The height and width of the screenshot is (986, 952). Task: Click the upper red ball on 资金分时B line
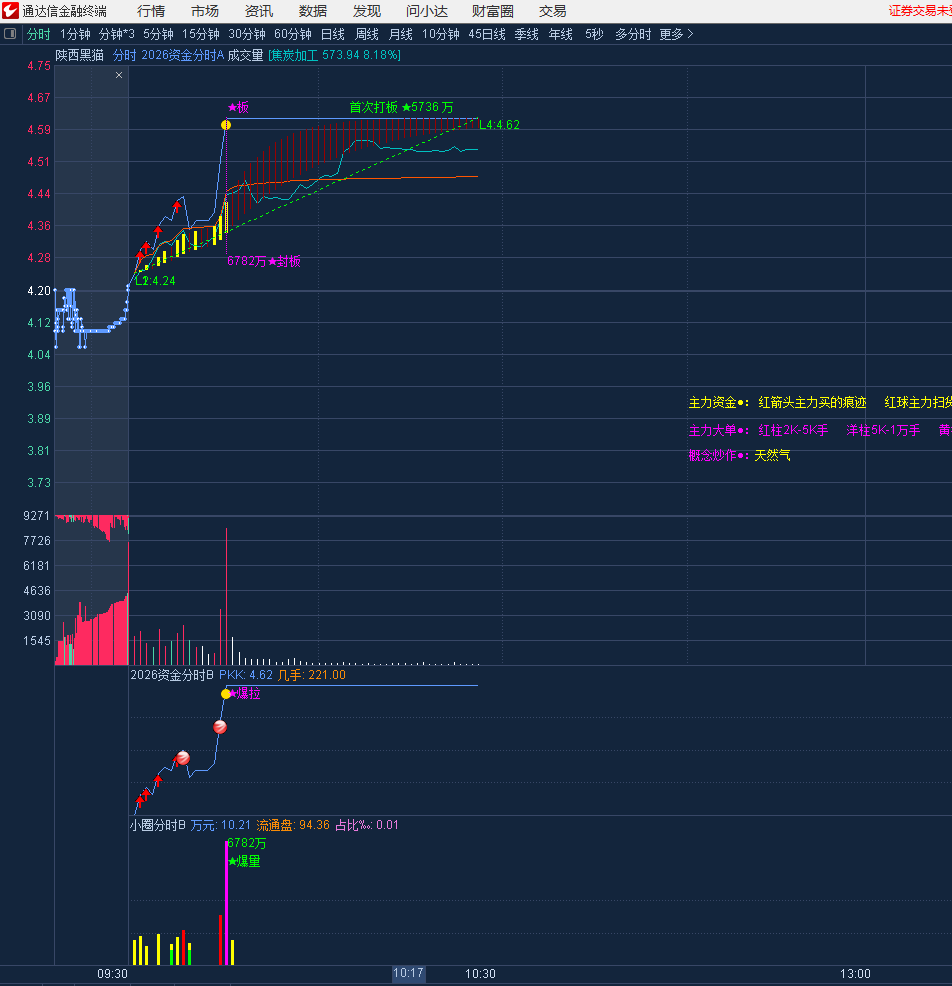point(220,727)
